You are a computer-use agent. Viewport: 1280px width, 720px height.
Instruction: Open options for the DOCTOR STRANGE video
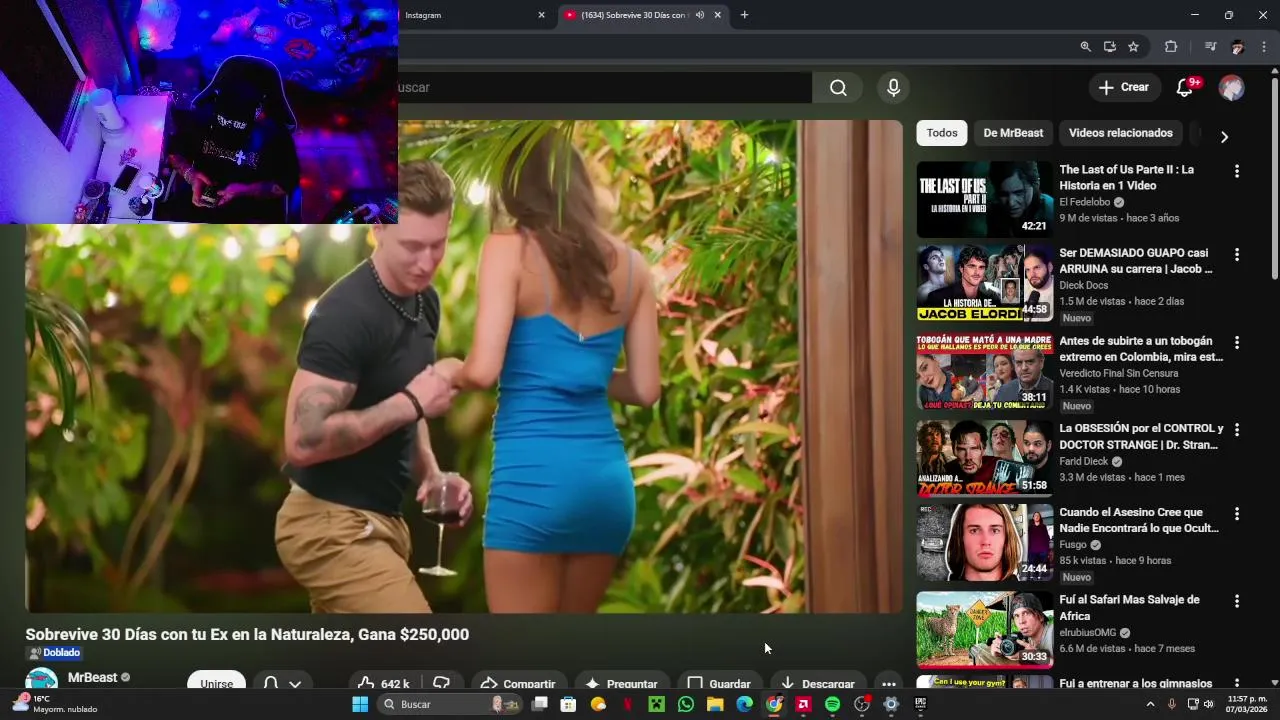[x=1237, y=430]
